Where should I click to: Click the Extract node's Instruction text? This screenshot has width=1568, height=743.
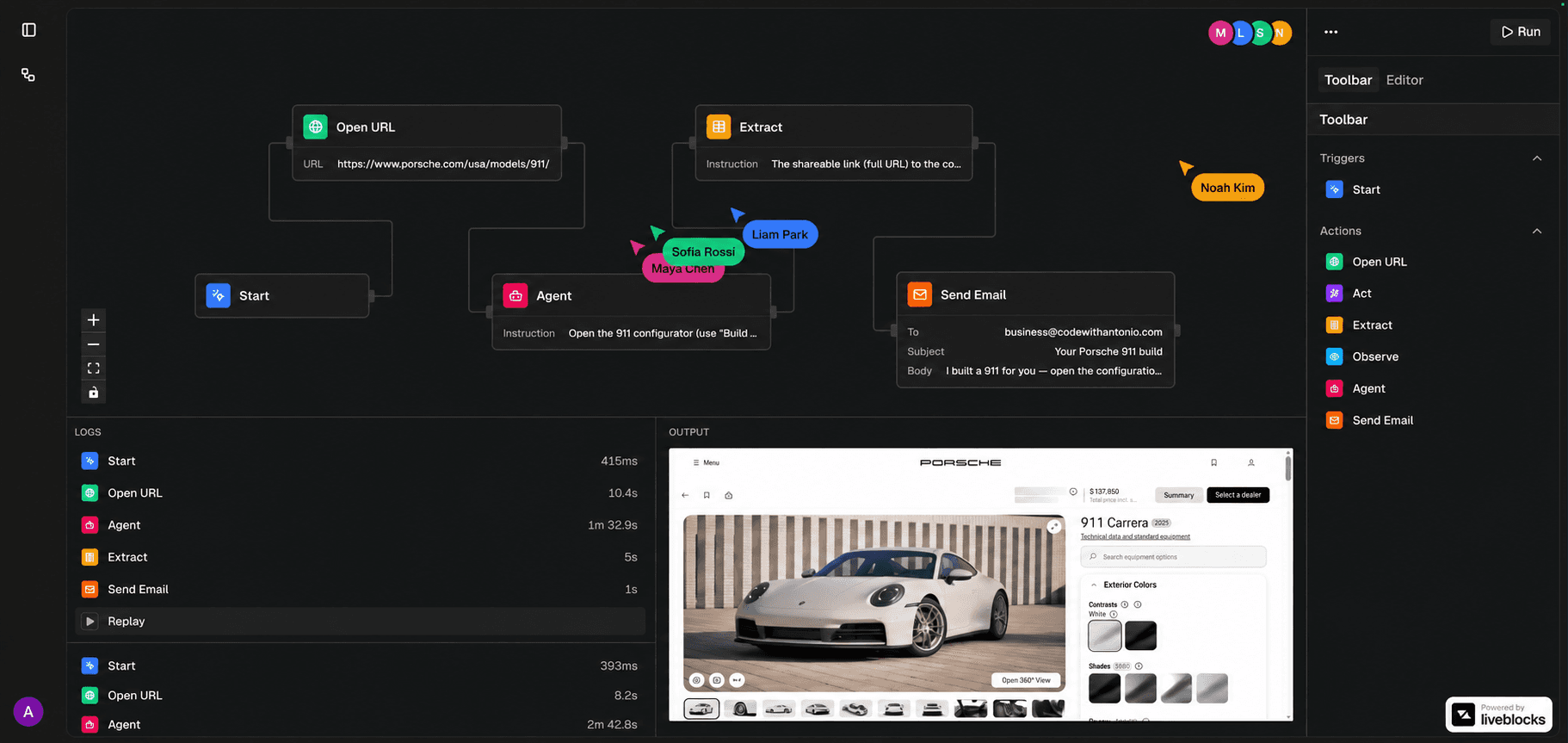(x=866, y=164)
